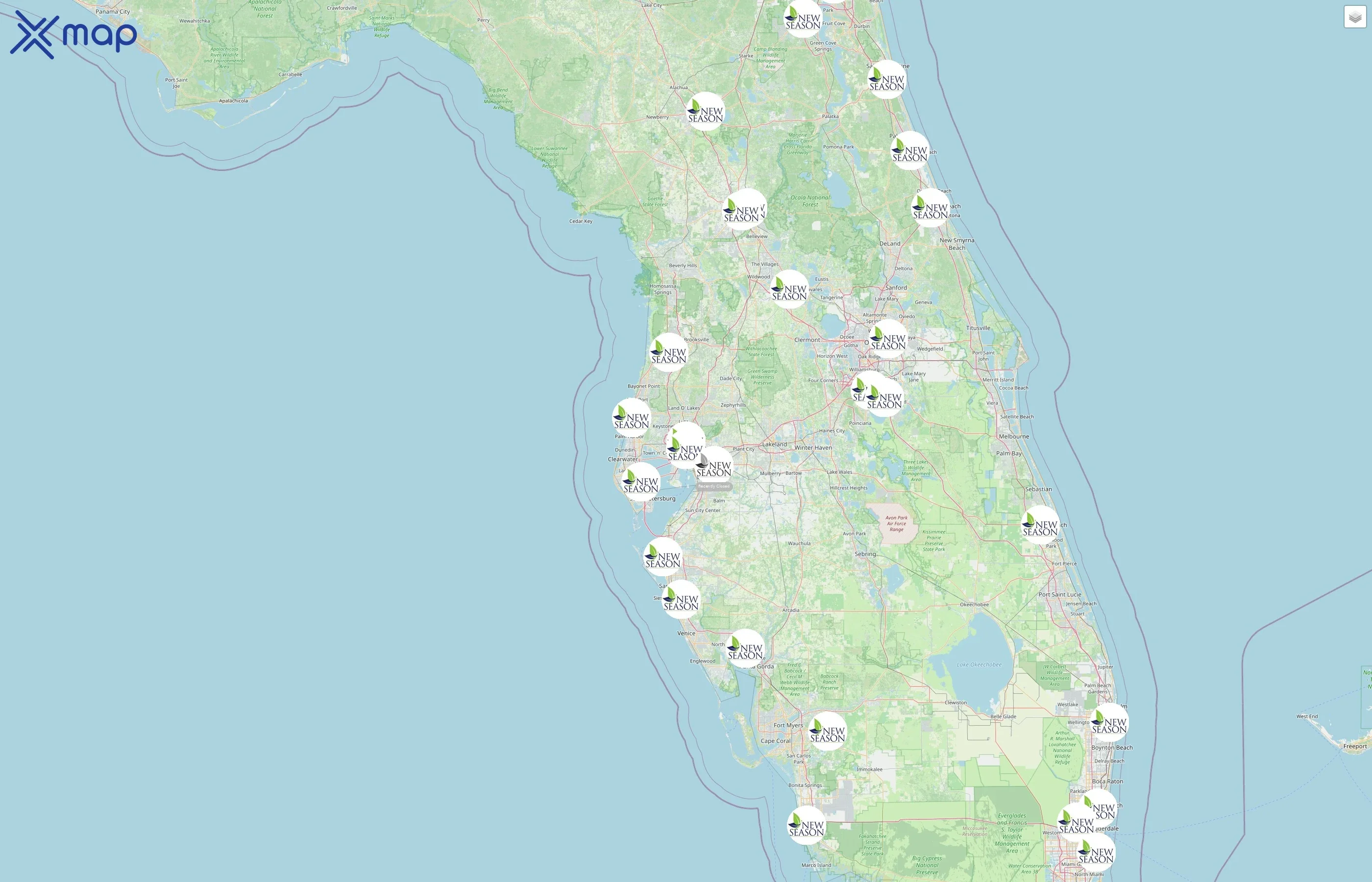The image size is (1372, 882).
Task: Click the Boca Raton label
Action: 1107,781
